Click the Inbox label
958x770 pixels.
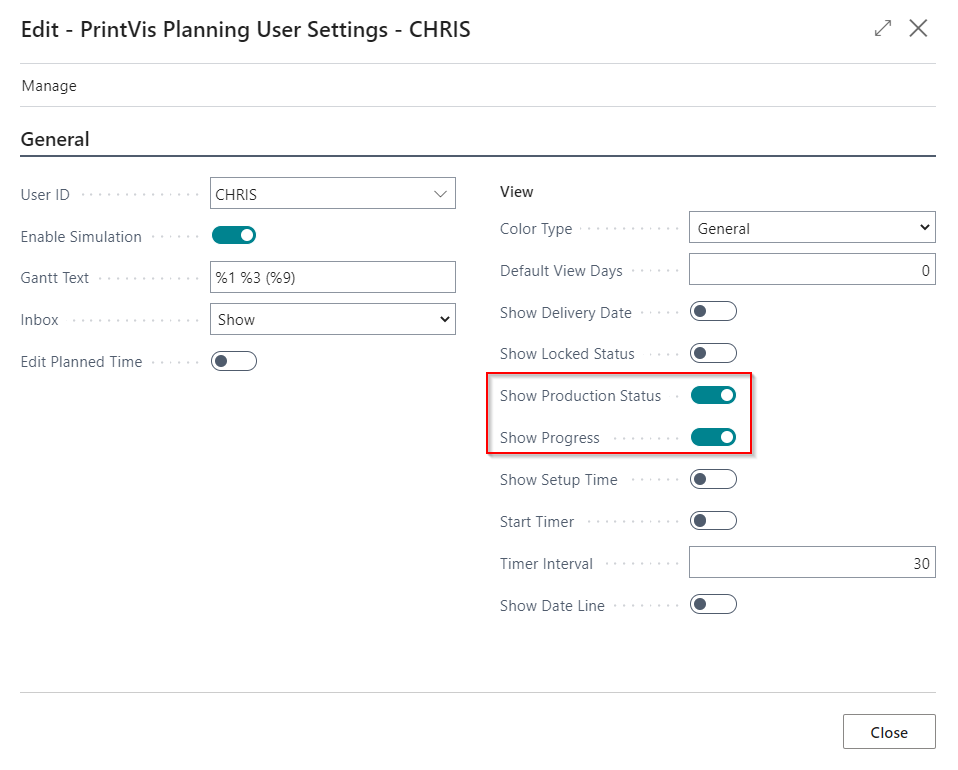coord(40,320)
